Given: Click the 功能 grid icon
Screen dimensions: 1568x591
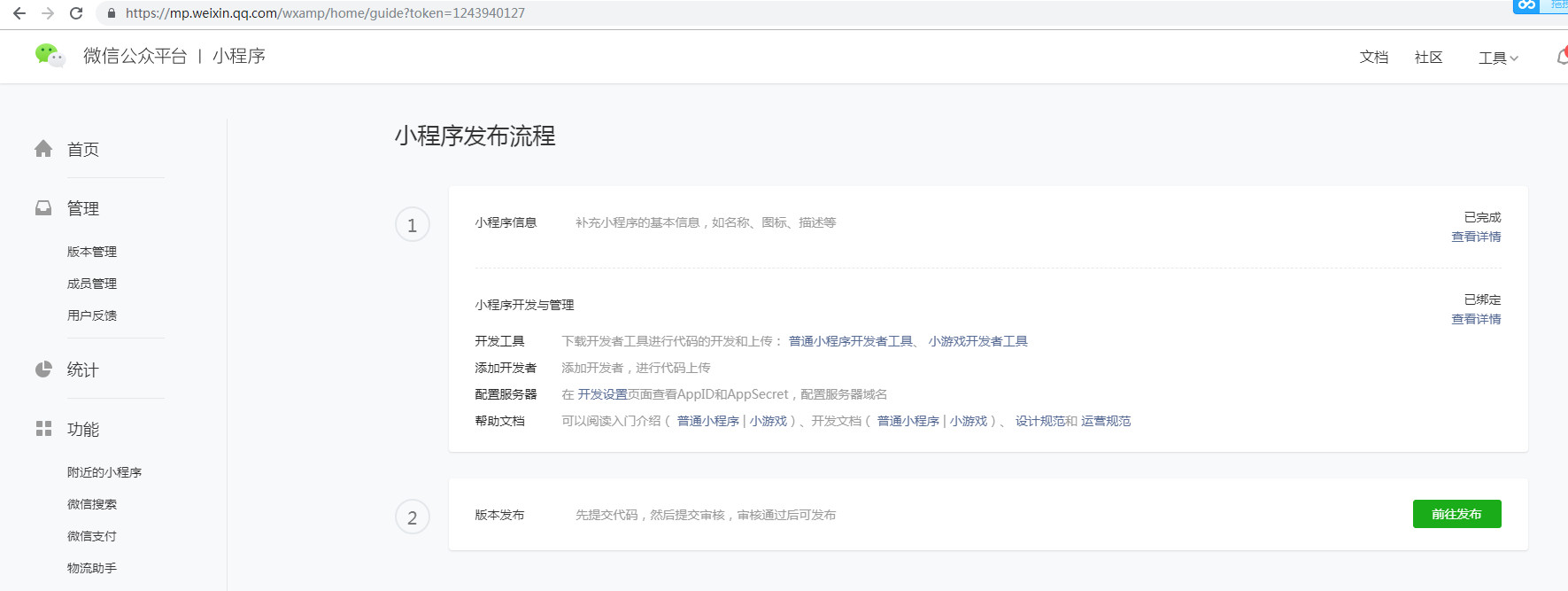Looking at the screenshot, I should click(x=43, y=429).
